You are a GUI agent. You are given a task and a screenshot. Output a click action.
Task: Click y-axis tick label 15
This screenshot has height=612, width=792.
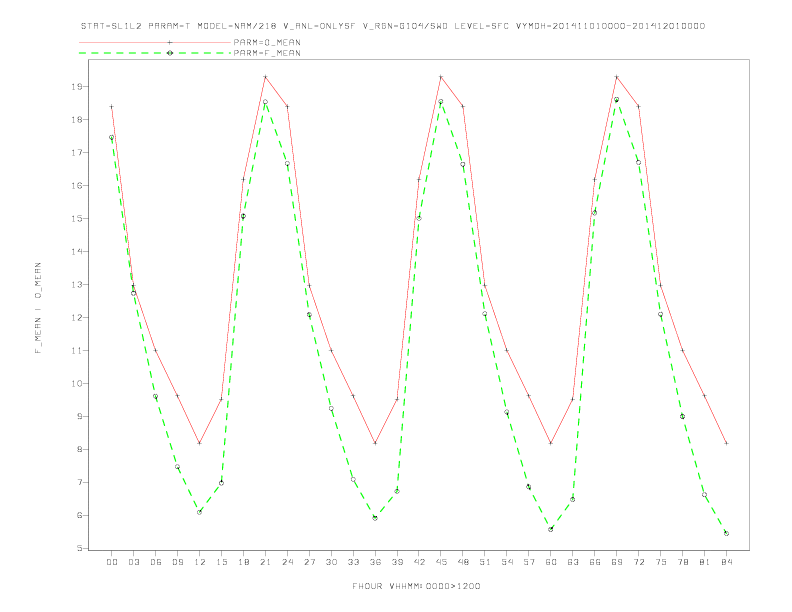tap(77, 219)
